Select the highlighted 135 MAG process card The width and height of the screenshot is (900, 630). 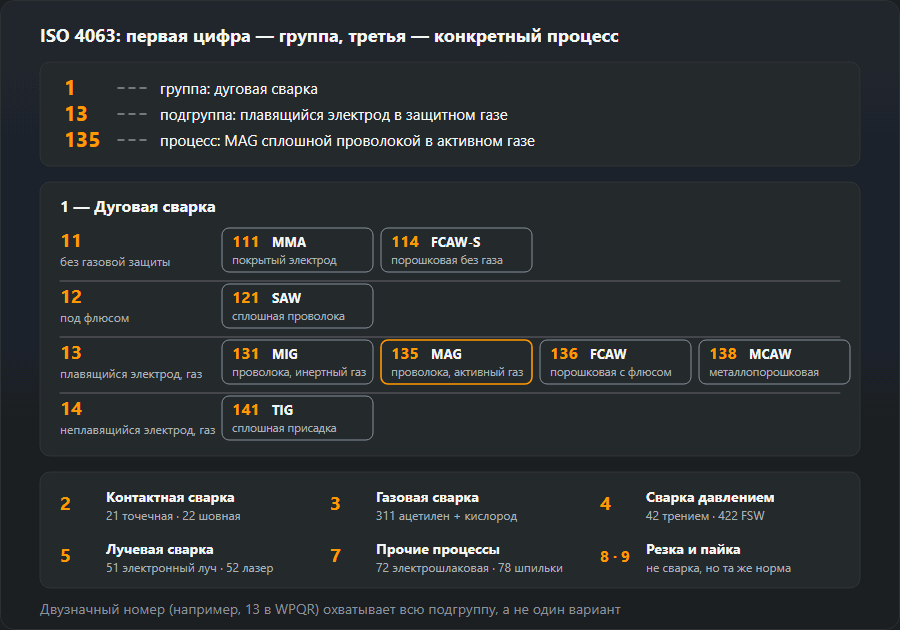click(x=456, y=362)
